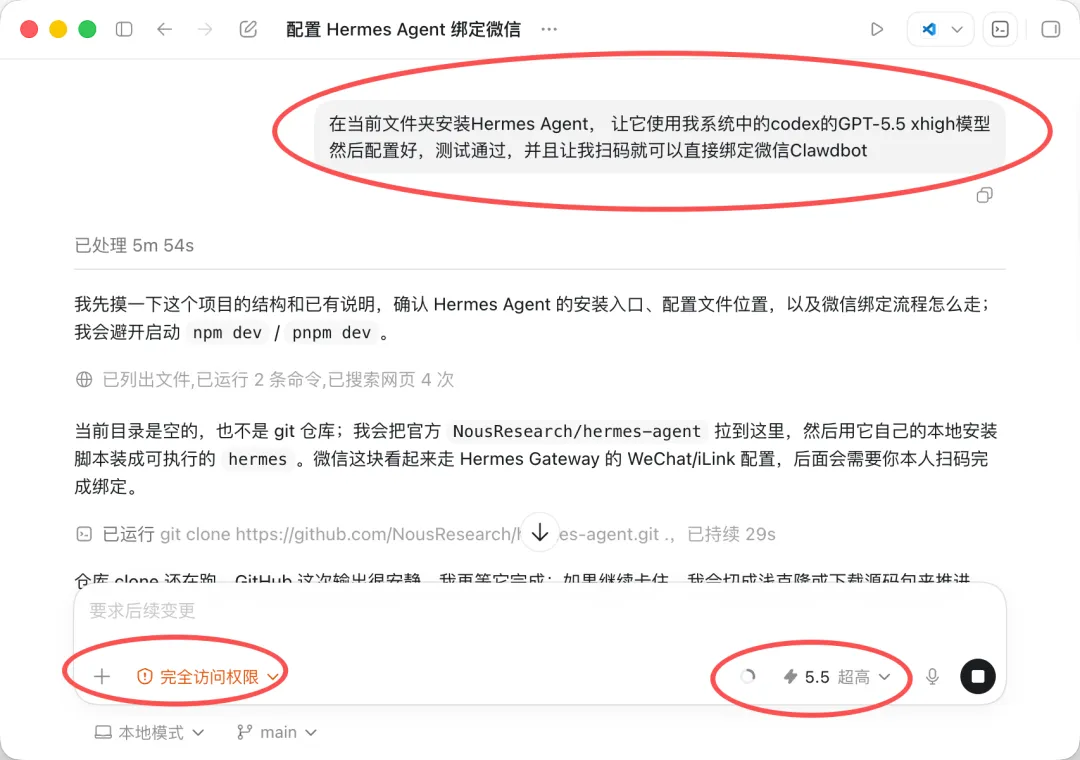Open the main branch selector

point(277,732)
